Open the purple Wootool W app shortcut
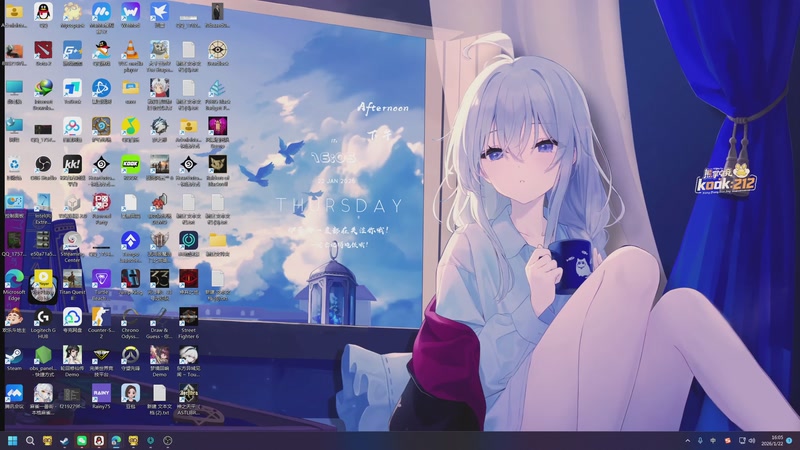Image resolution: width=800 pixels, height=450 pixels. point(131,12)
